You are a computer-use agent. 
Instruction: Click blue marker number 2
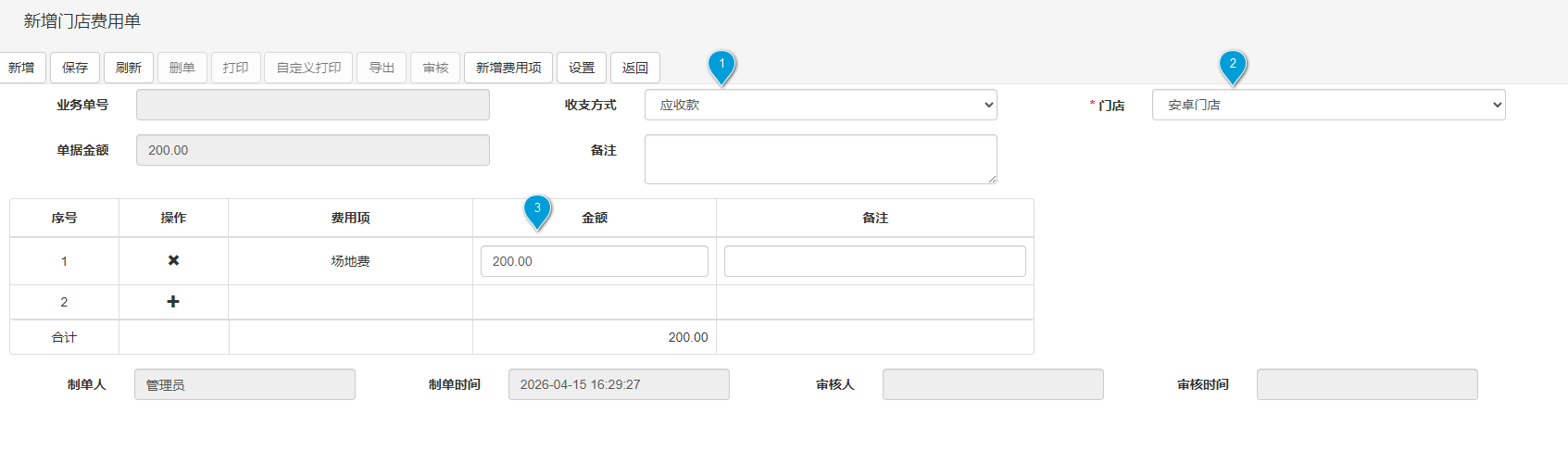(x=1232, y=65)
